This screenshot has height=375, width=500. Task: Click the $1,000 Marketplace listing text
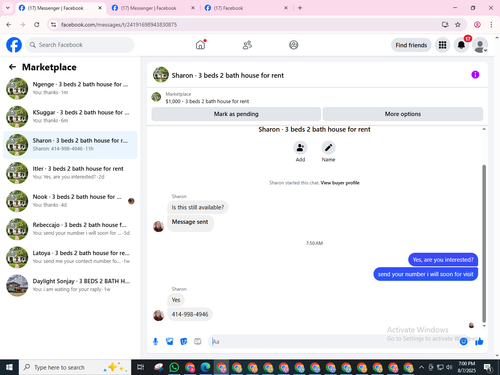click(x=207, y=101)
